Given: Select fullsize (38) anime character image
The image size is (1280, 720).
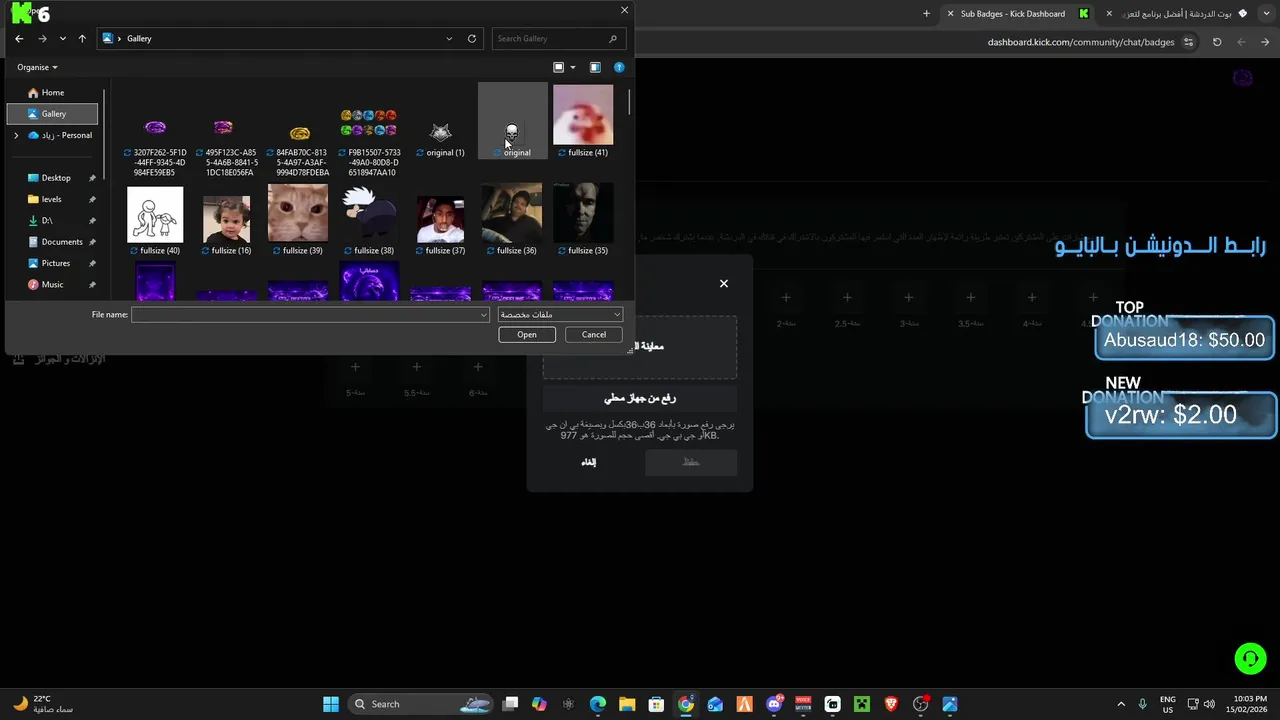Looking at the screenshot, I should click(369, 220).
